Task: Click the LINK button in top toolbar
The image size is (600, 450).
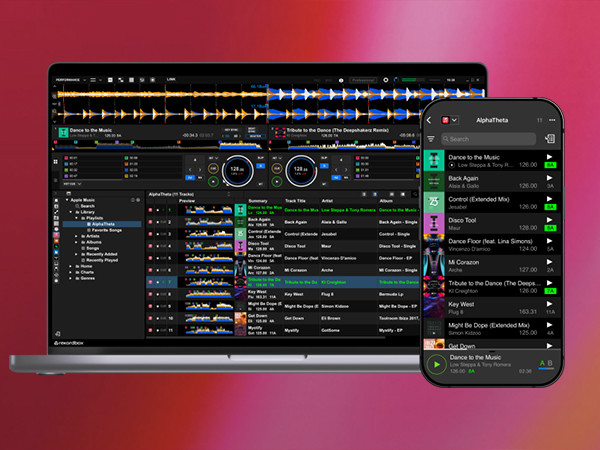Action: (171, 80)
